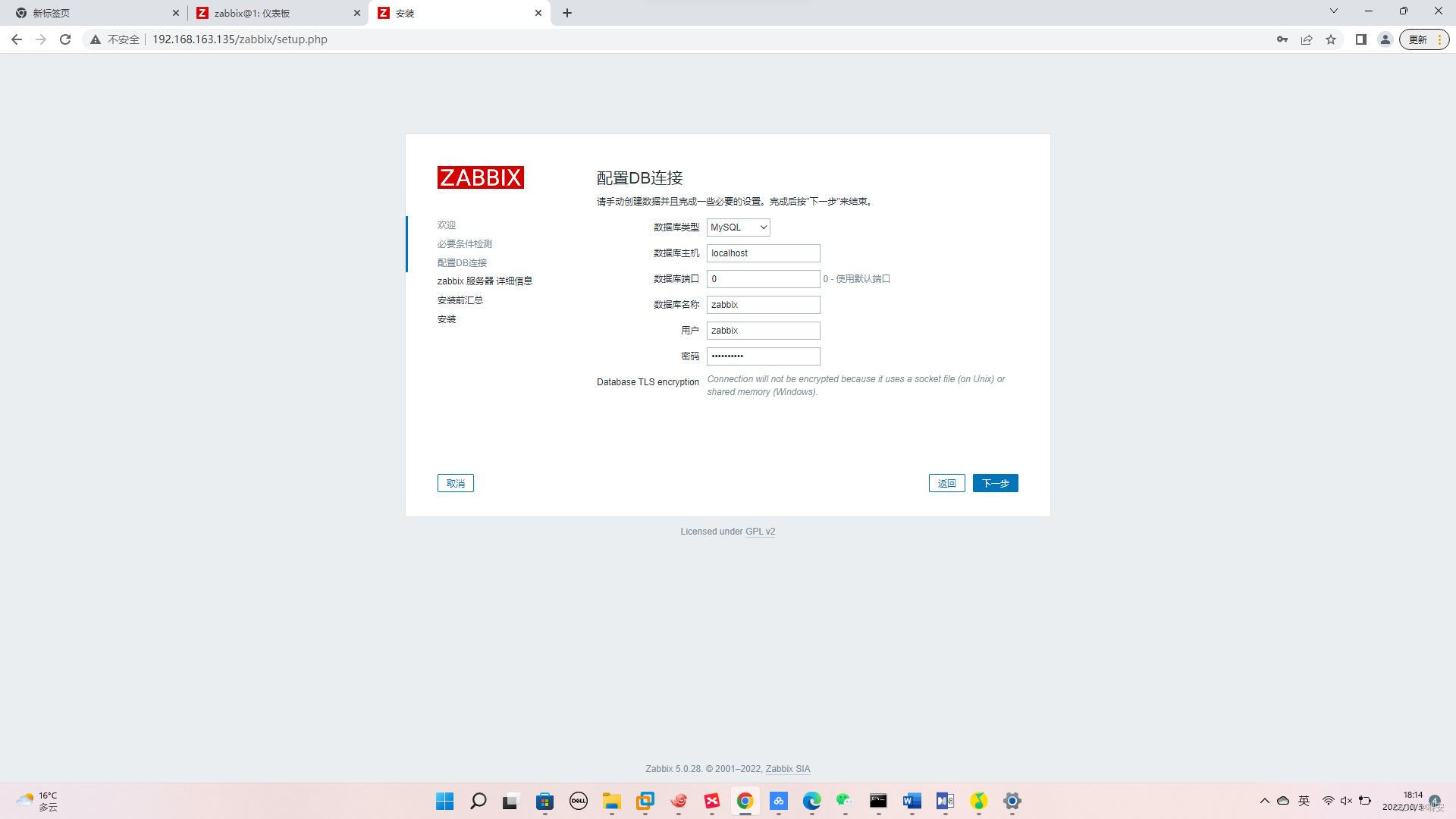Click the 用户 zabbix field
Image resolution: width=1456 pixels, height=819 pixels.
coord(763,331)
